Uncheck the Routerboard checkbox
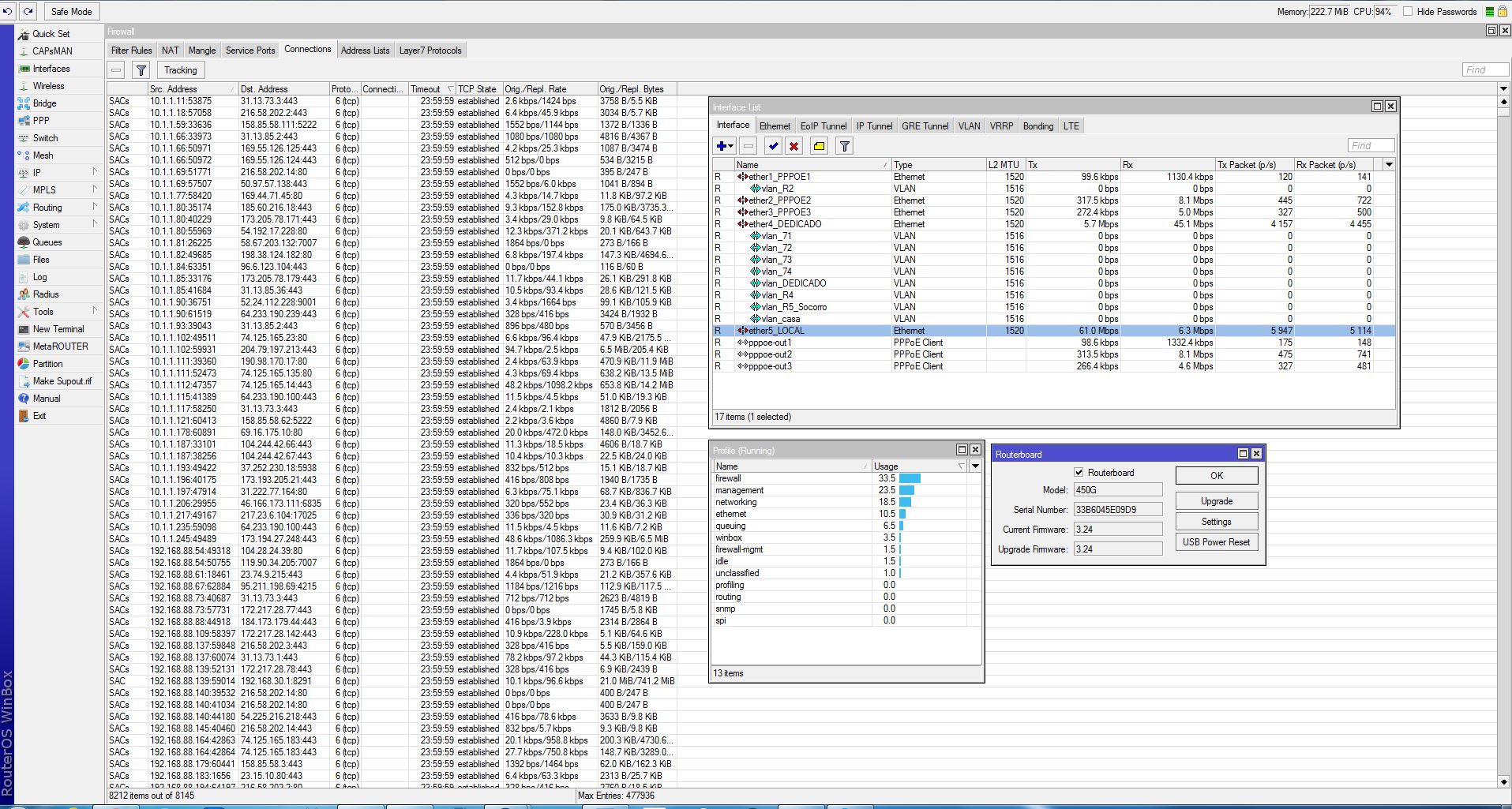1512x809 pixels. coord(1079,472)
